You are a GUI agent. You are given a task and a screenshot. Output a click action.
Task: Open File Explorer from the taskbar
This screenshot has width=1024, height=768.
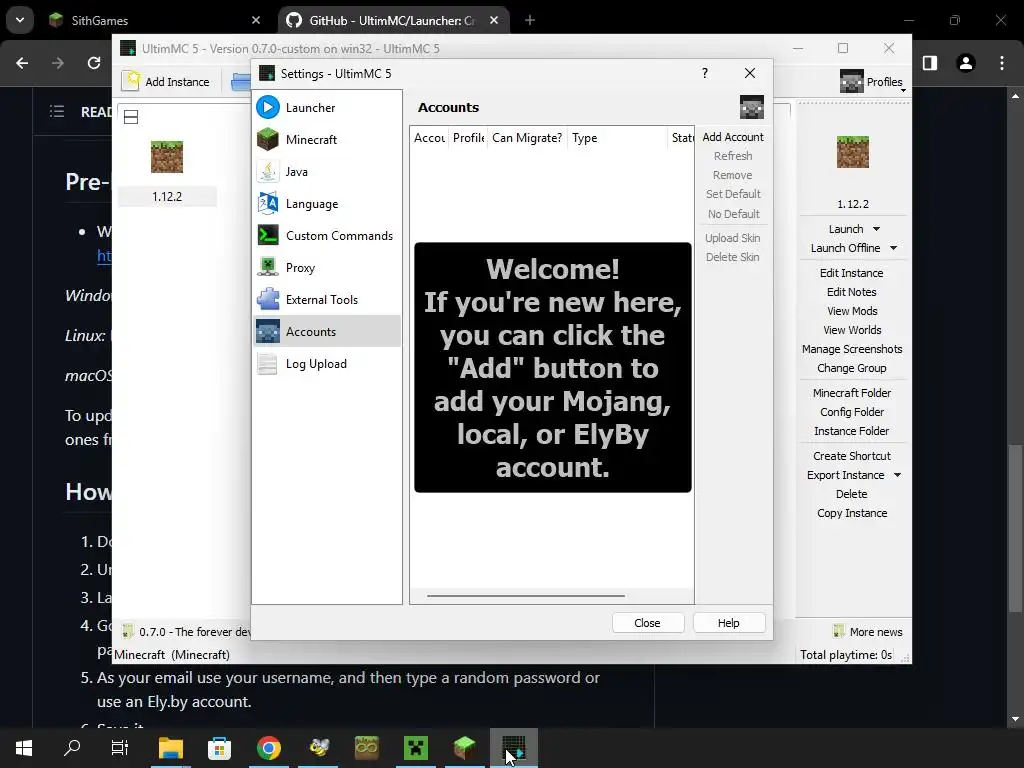pos(170,748)
